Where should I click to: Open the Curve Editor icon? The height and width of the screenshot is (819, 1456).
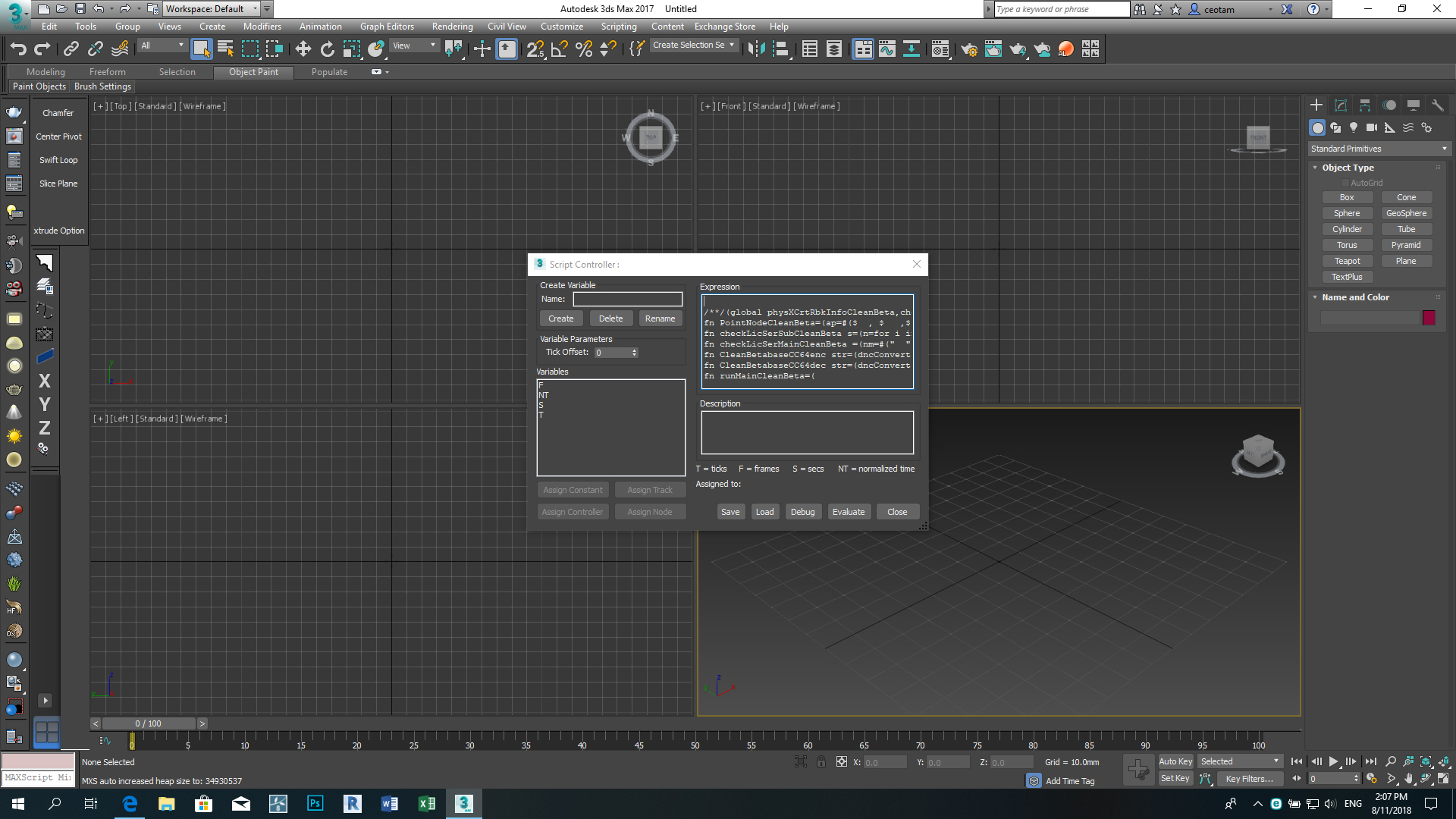[x=886, y=49]
